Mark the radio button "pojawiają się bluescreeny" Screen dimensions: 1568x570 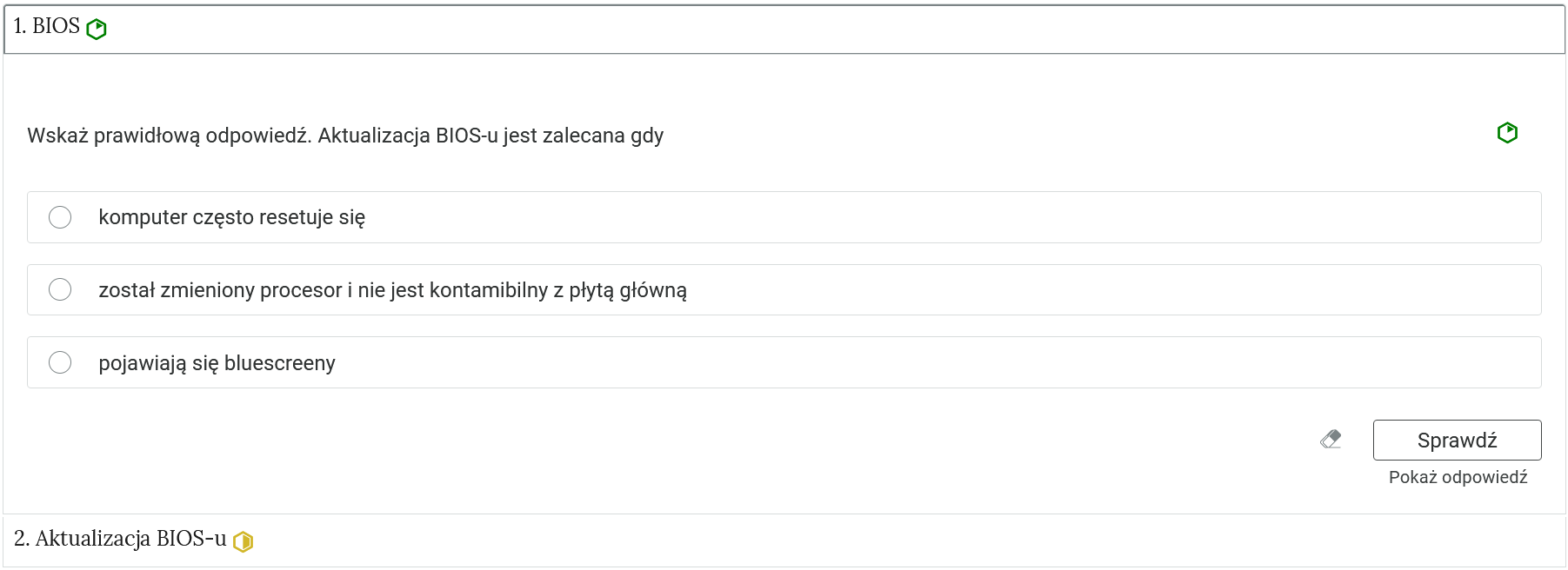click(x=60, y=362)
